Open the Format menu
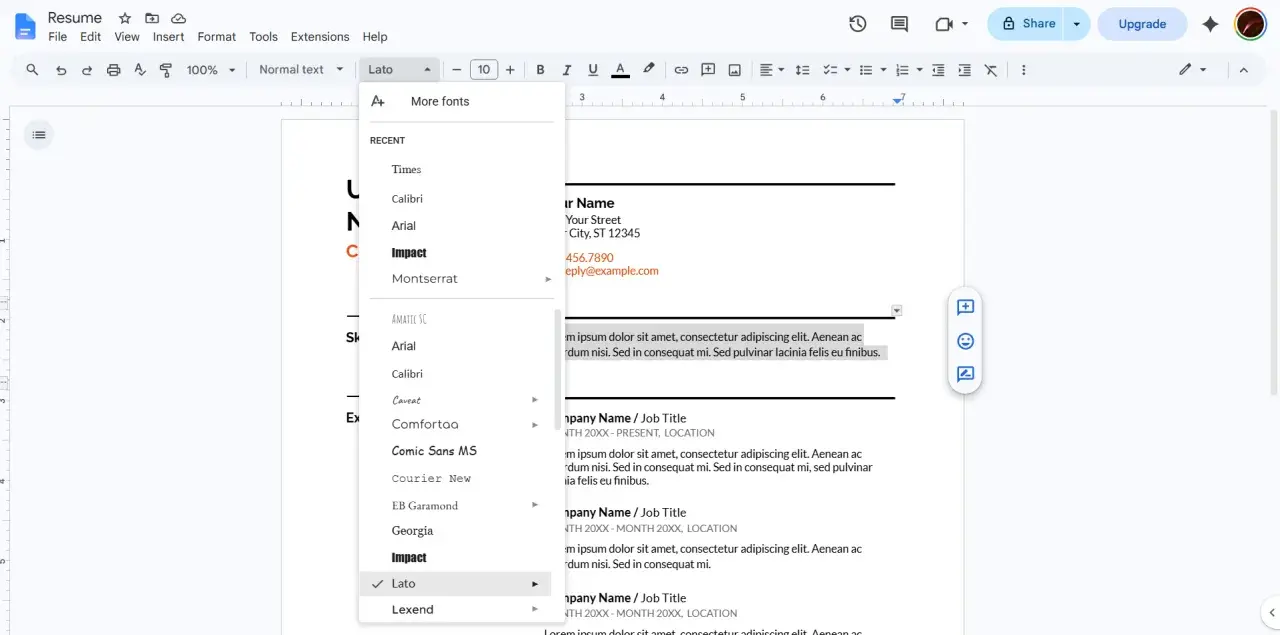 tap(217, 37)
